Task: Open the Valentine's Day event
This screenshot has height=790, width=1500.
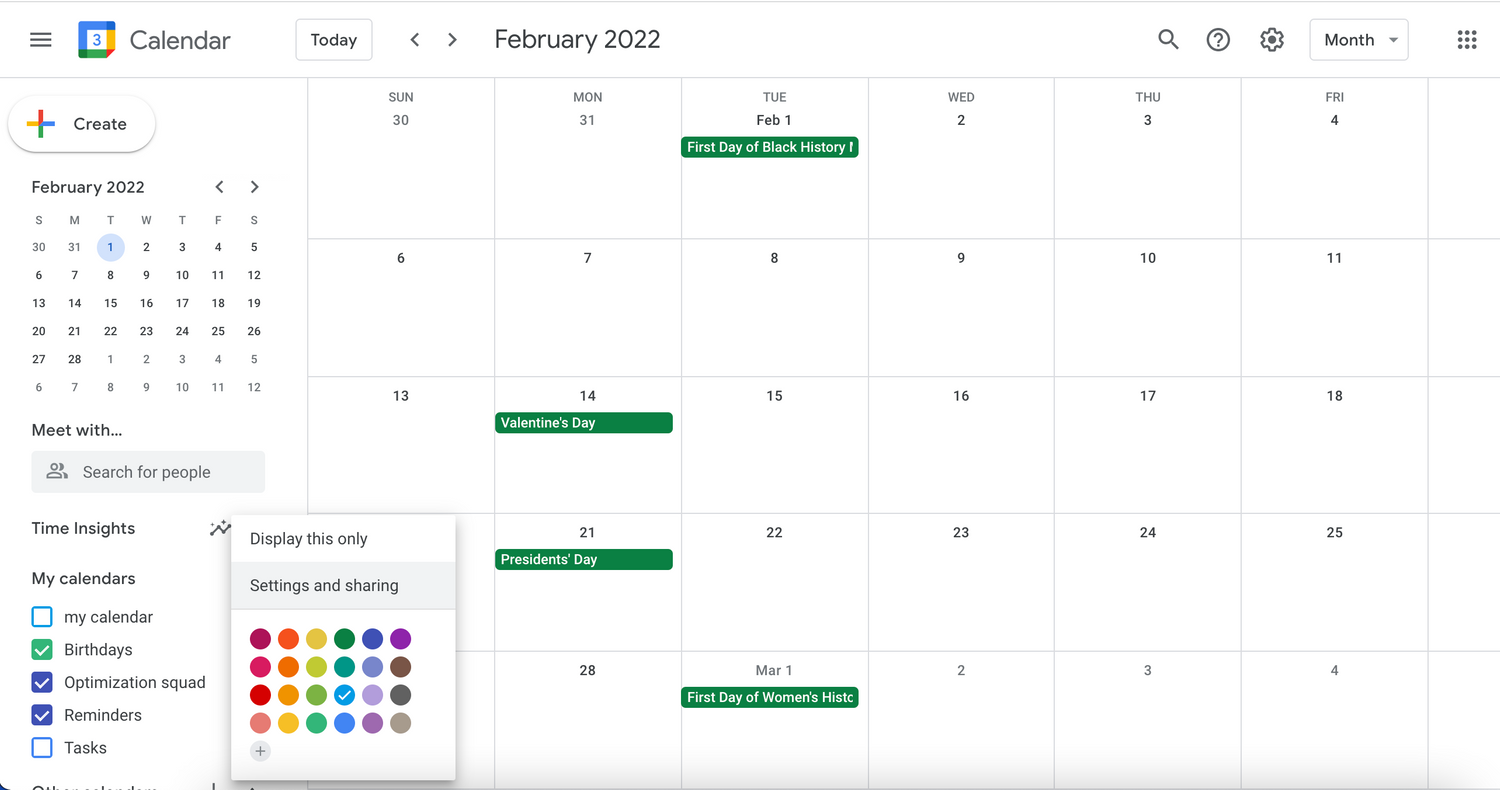Action: pyautogui.click(x=584, y=422)
